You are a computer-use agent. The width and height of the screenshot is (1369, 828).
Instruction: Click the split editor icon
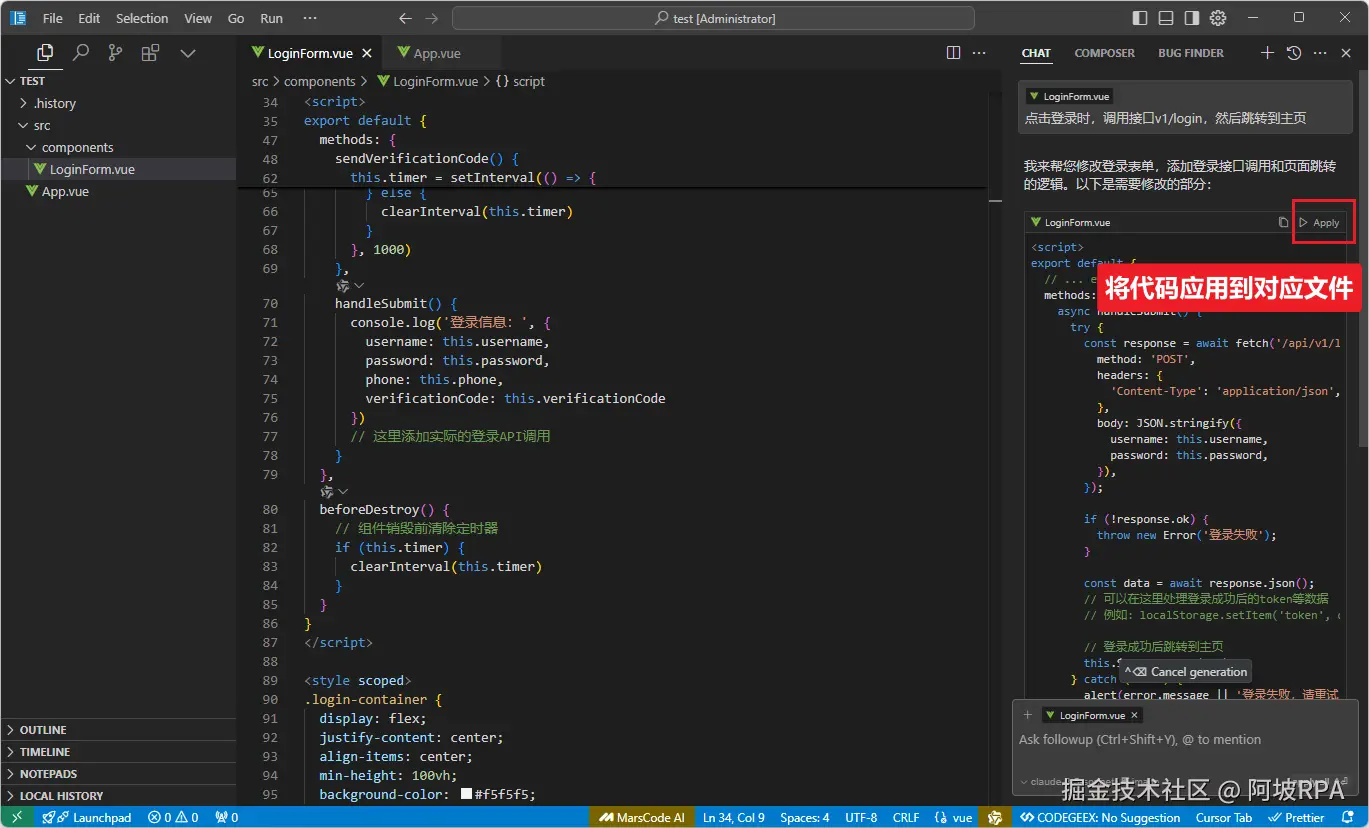[x=953, y=53]
